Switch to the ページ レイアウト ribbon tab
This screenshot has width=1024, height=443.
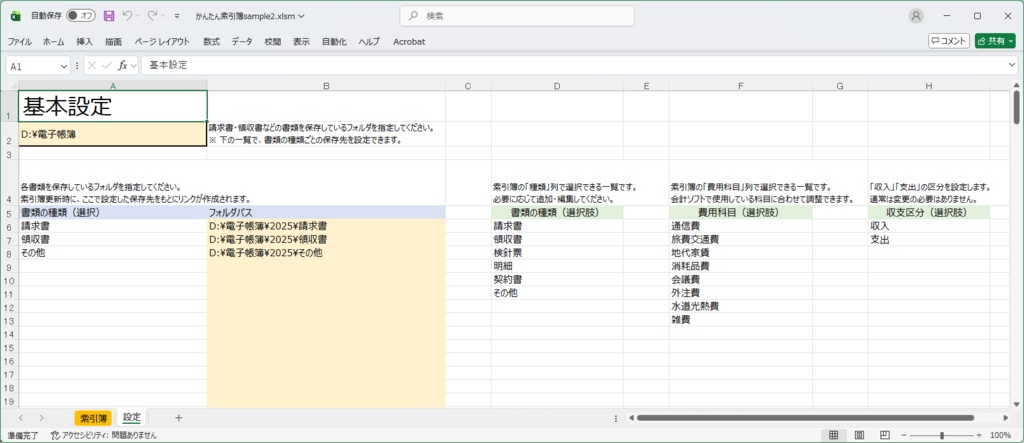coord(162,41)
